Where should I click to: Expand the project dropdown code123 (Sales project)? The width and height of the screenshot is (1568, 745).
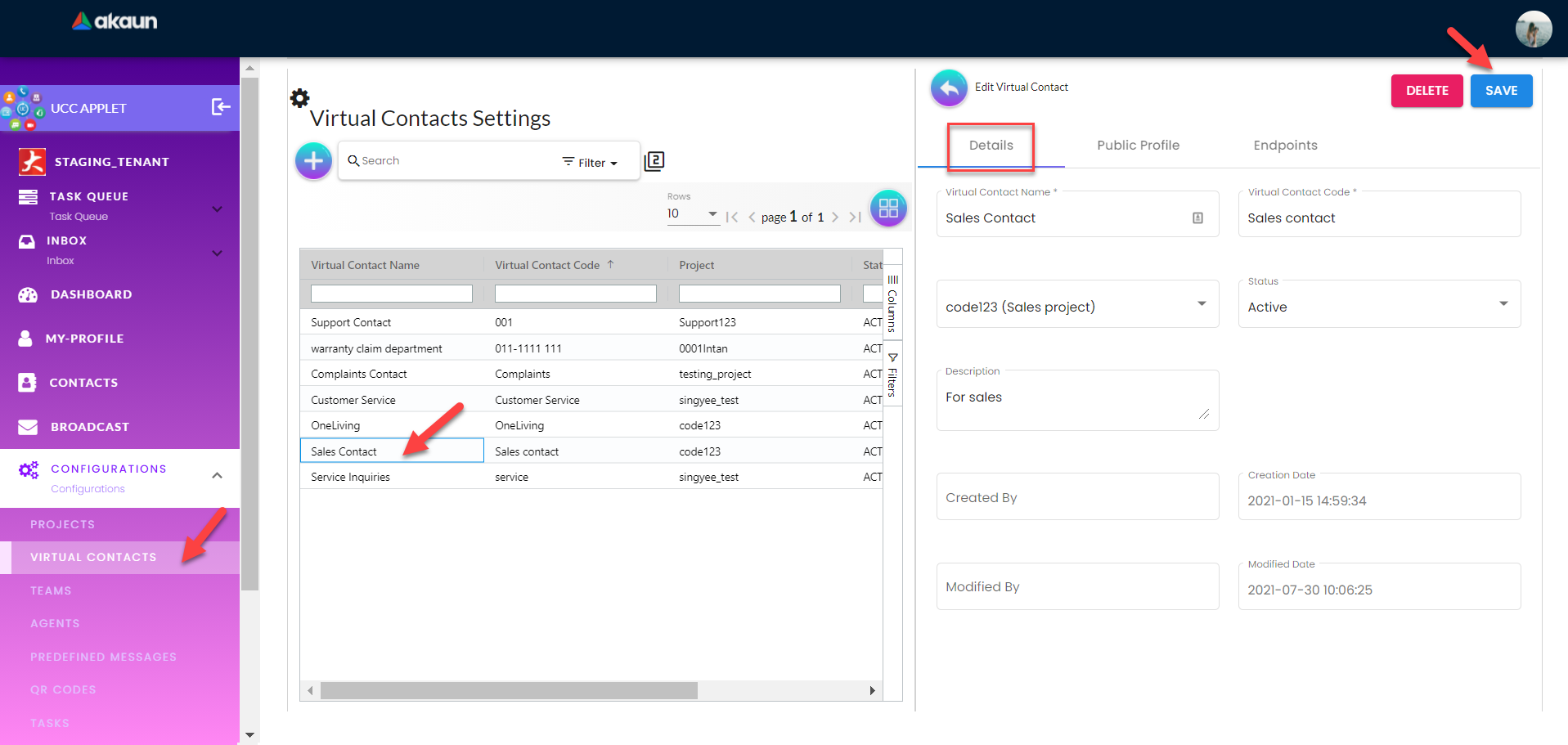(x=1076, y=307)
